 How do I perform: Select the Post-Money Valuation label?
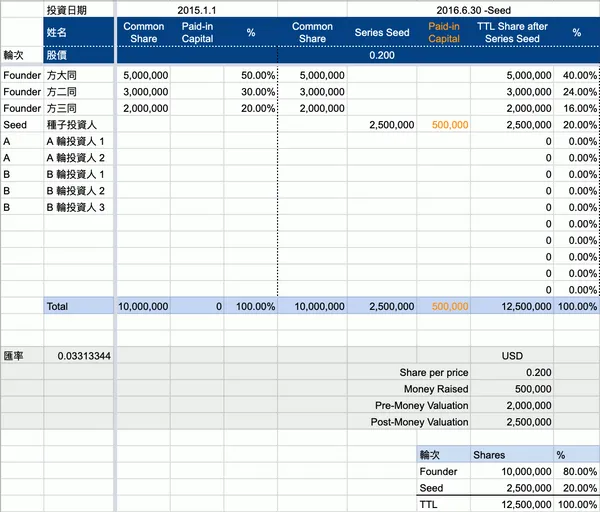(419, 422)
